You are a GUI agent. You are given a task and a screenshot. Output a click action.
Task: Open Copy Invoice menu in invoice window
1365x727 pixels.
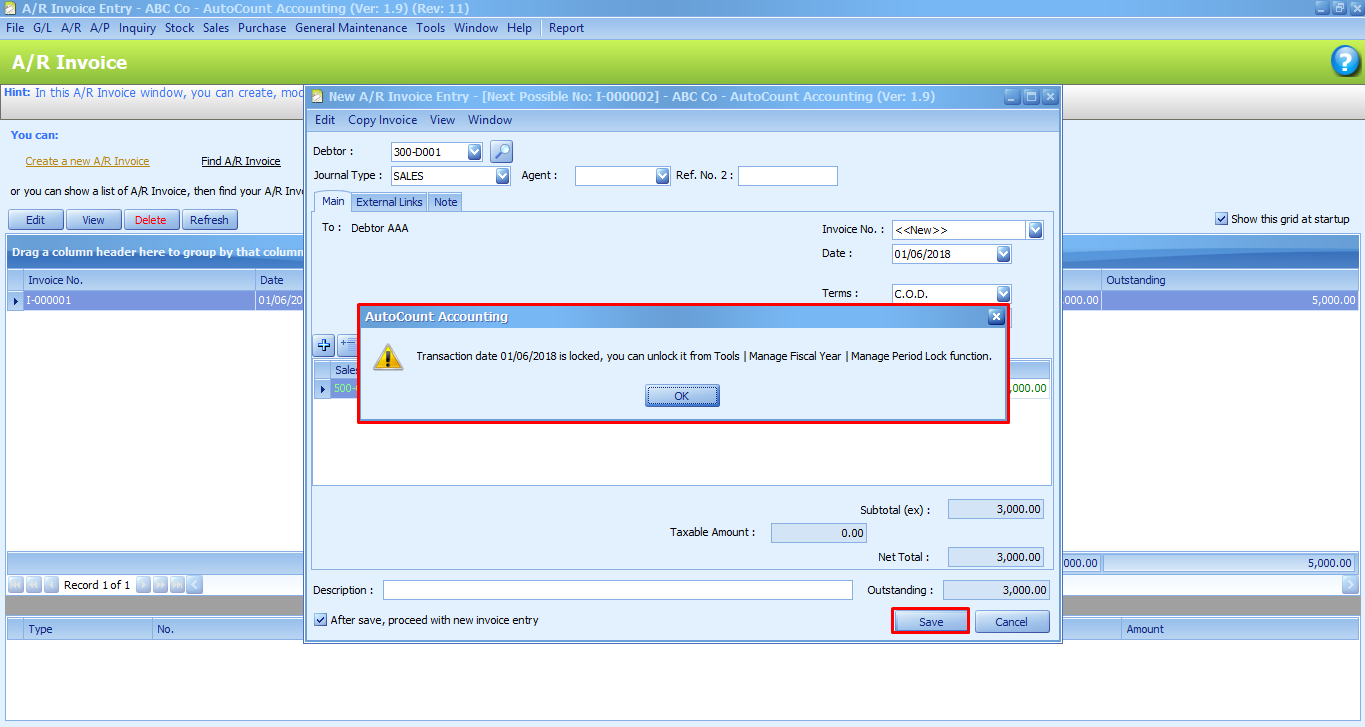point(383,120)
